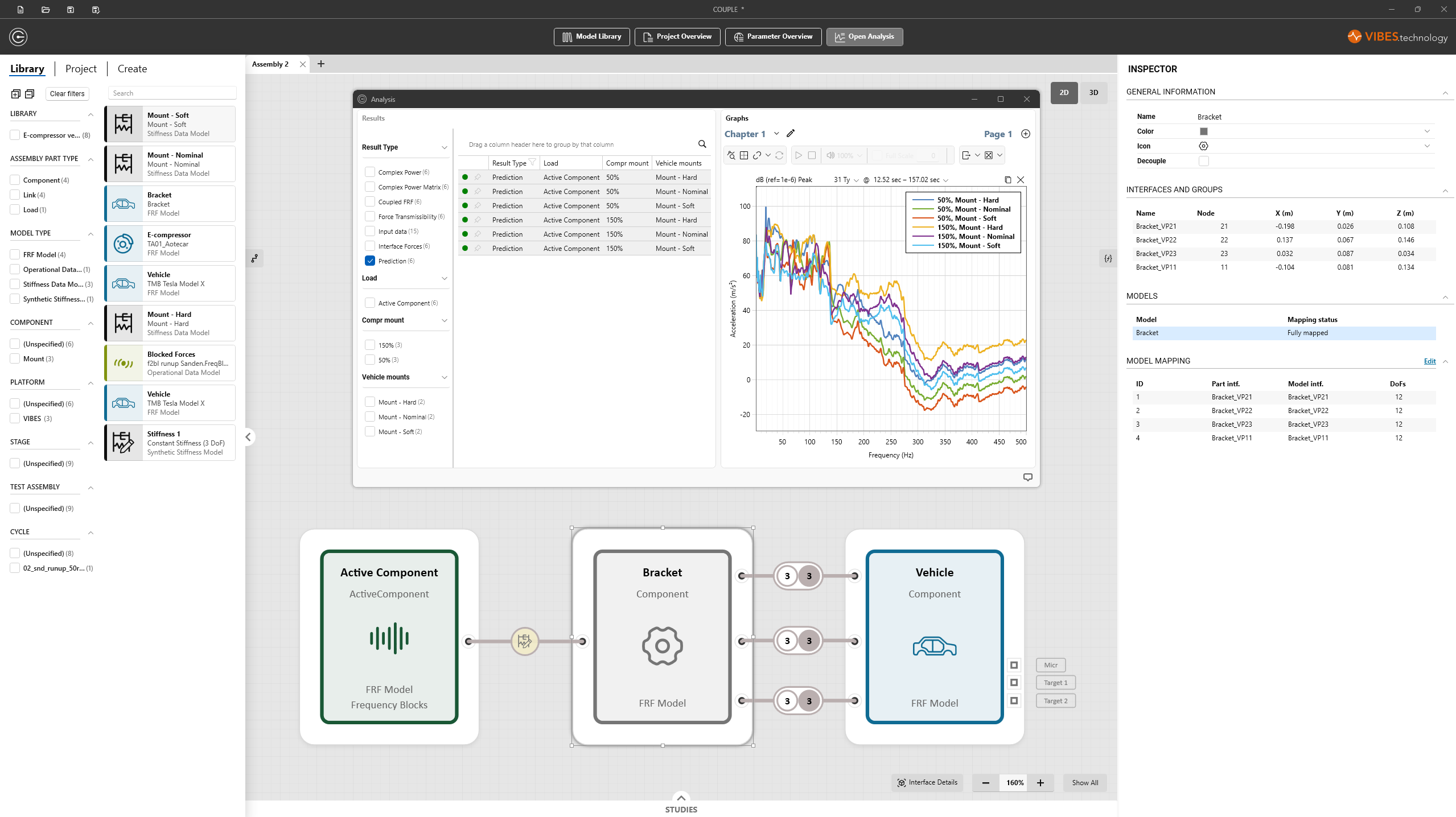
Task: Switch to the Project tab
Action: coord(81,69)
